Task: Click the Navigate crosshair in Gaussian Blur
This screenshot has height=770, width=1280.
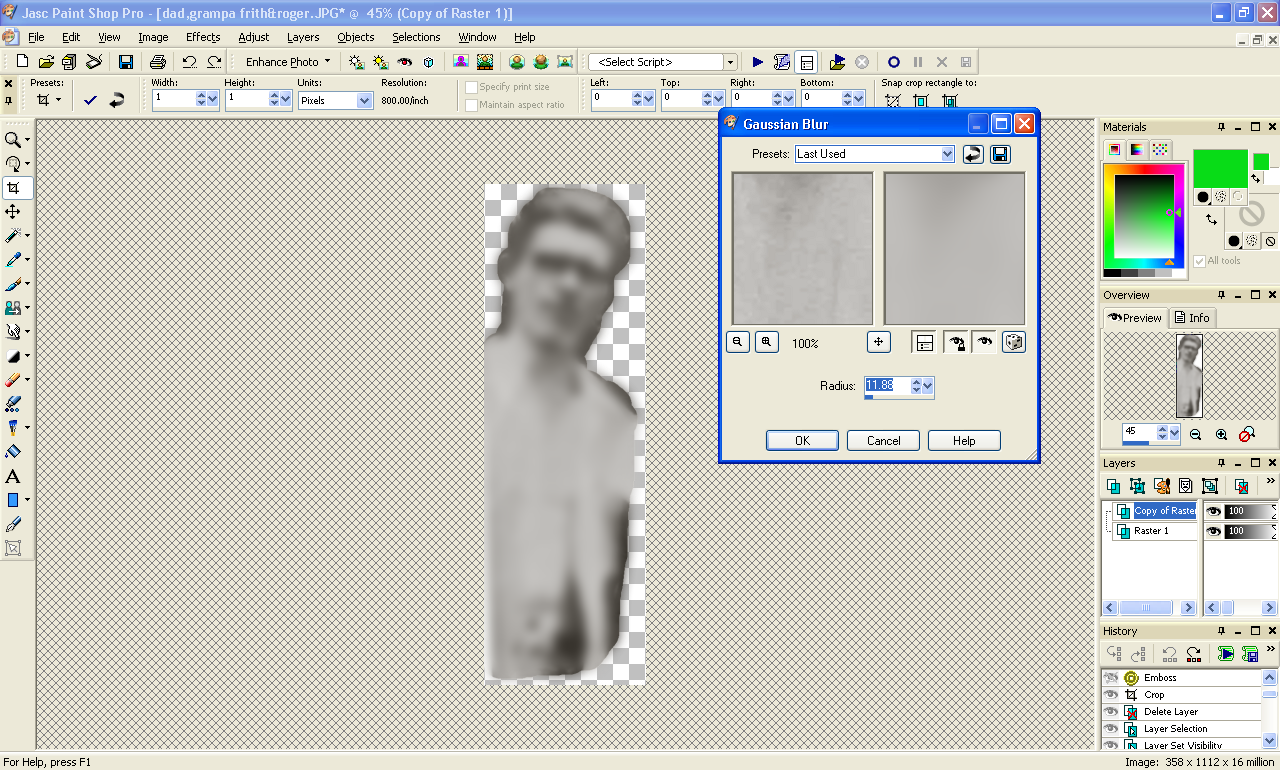Action: point(878,342)
